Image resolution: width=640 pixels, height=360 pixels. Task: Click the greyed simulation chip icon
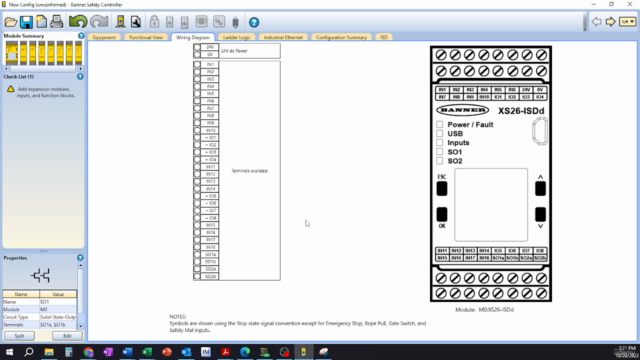(201, 22)
